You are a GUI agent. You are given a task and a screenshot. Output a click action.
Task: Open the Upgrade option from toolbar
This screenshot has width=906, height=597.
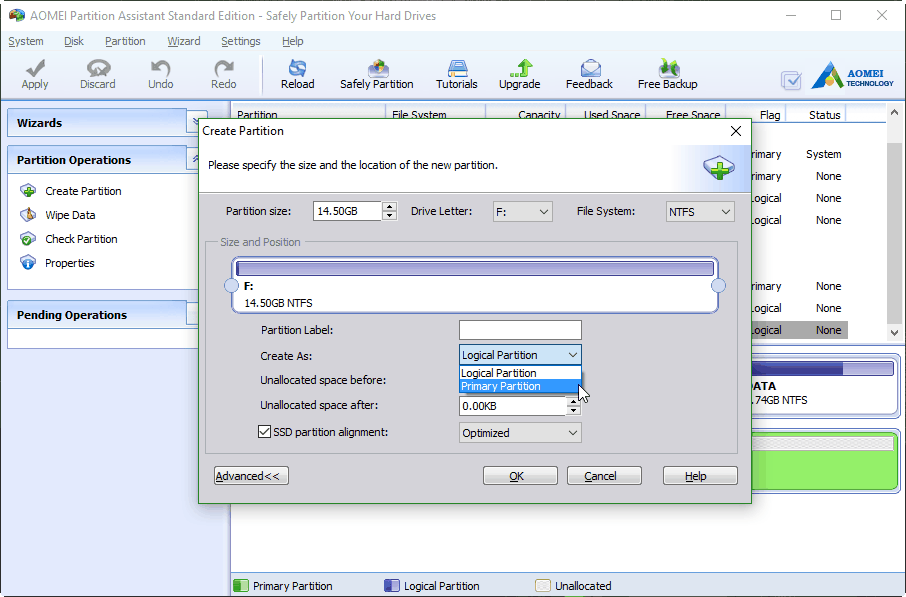tap(519, 73)
